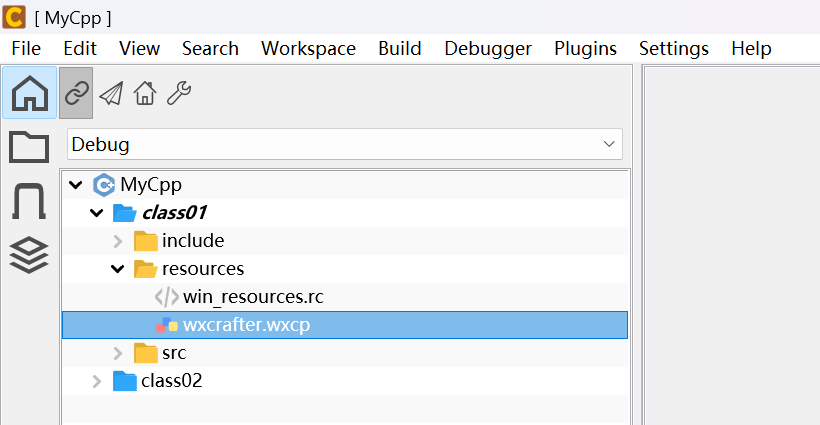
Task: Open the Workspace home tab icon
Action: click(29, 93)
